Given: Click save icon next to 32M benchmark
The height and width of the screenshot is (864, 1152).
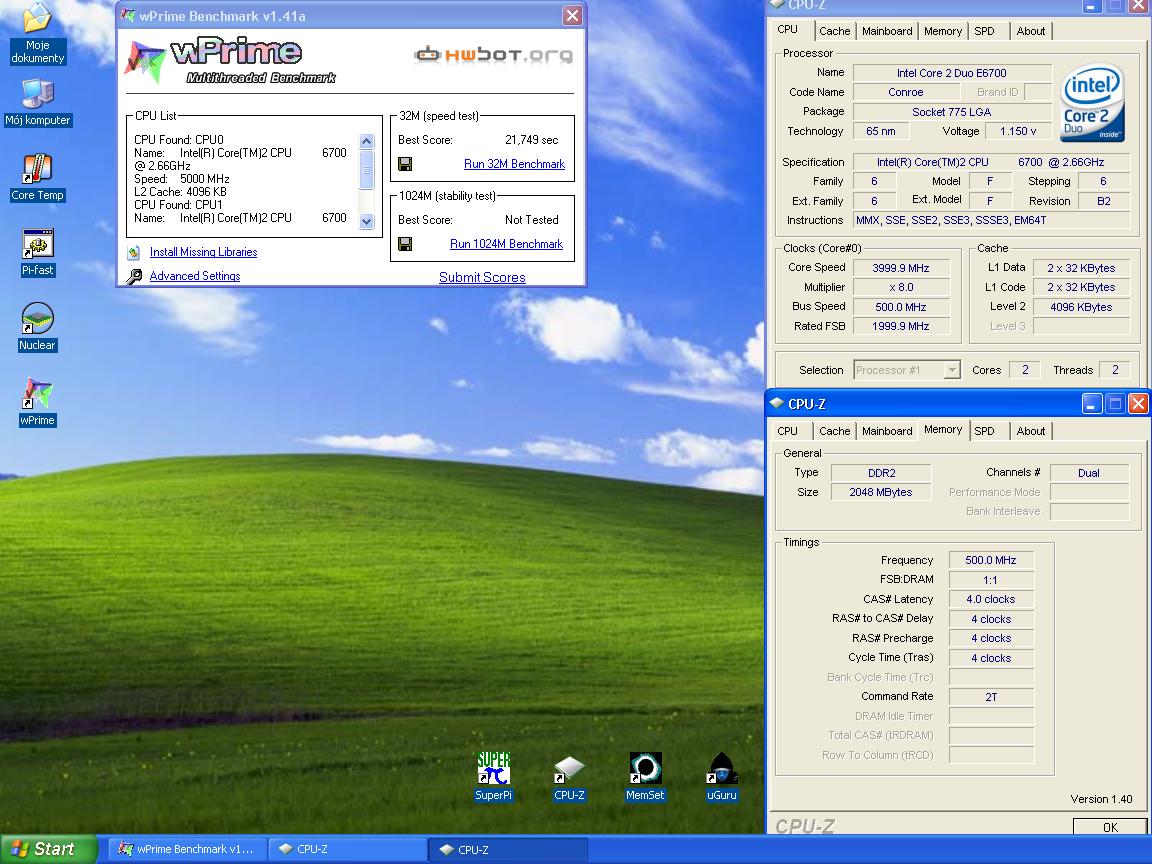Looking at the screenshot, I should tap(405, 164).
